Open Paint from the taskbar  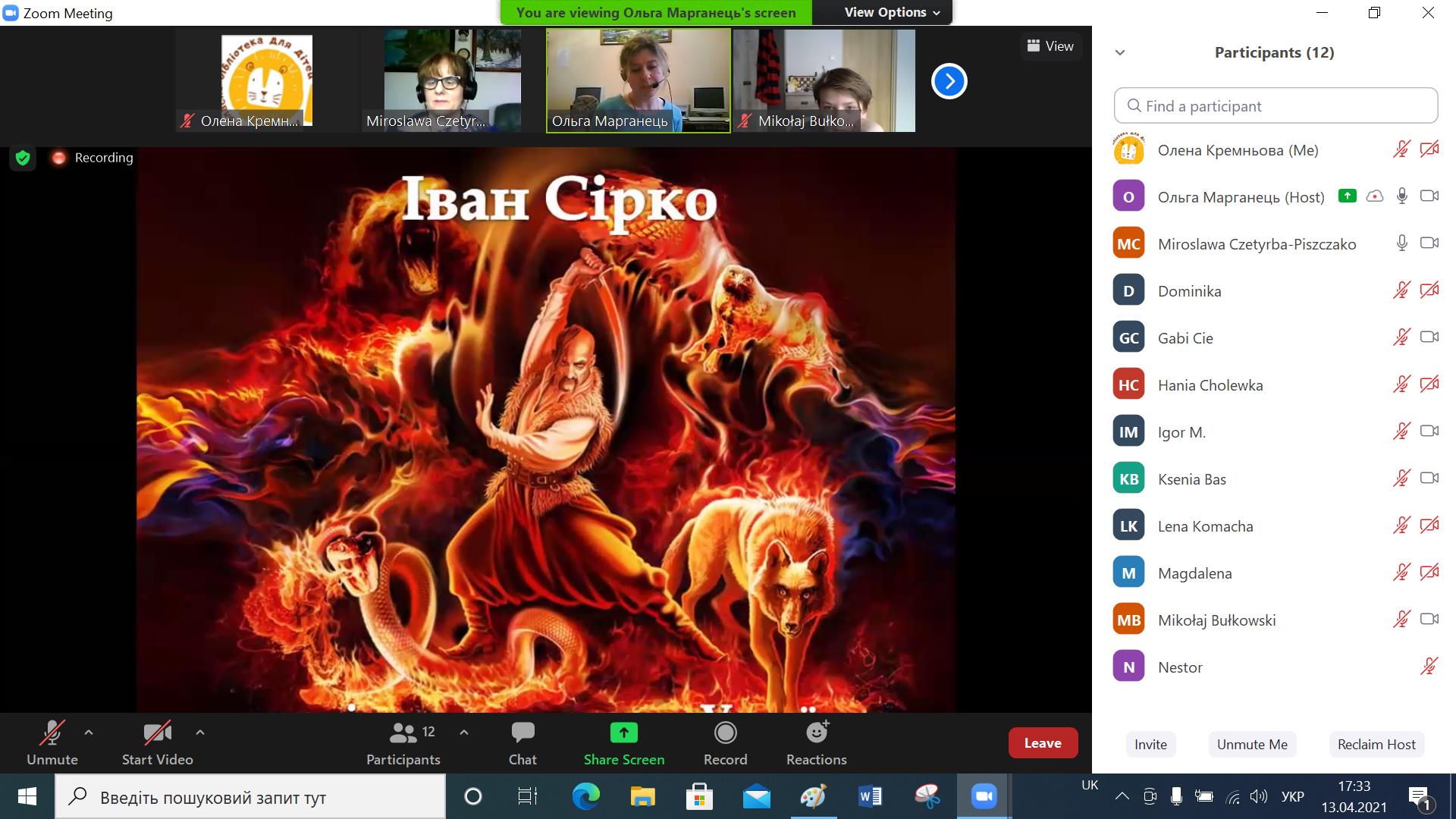(813, 796)
